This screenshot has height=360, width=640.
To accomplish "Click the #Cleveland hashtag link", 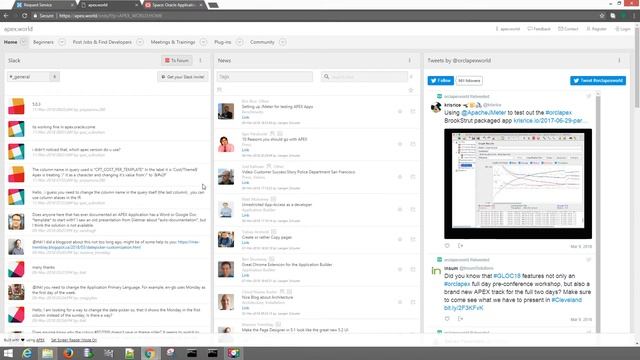I will pos(567,300).
